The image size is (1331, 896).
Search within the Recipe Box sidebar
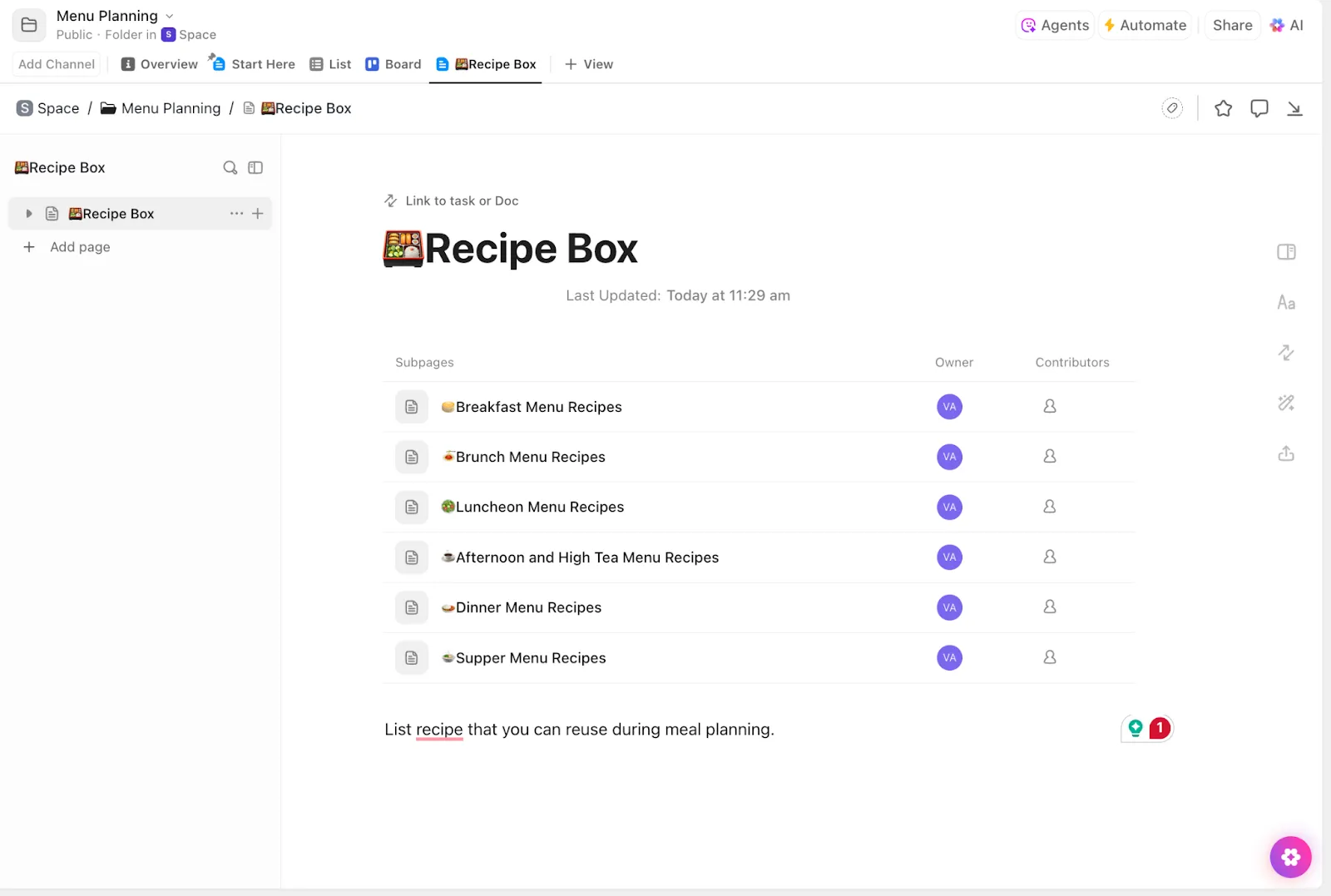230,167
